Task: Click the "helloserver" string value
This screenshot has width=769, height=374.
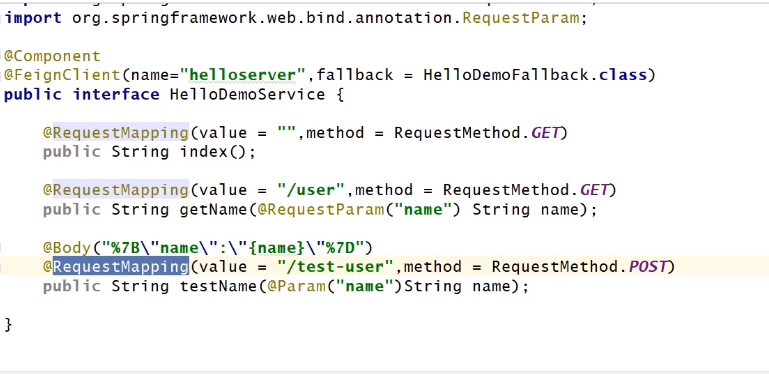Action: point(242,75)
